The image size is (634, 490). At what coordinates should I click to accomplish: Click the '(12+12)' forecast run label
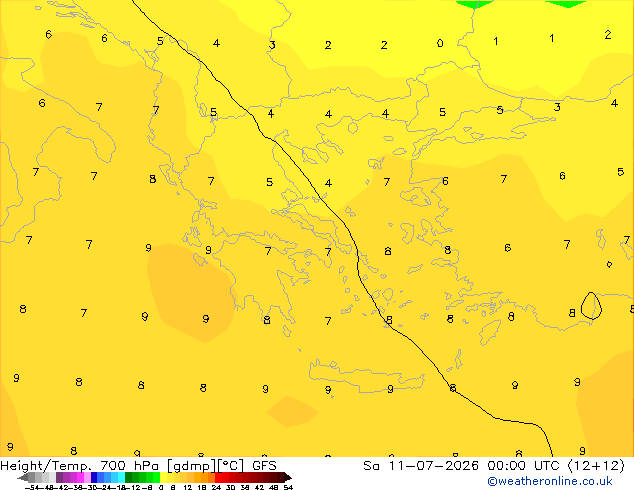[x=596, y=466]
